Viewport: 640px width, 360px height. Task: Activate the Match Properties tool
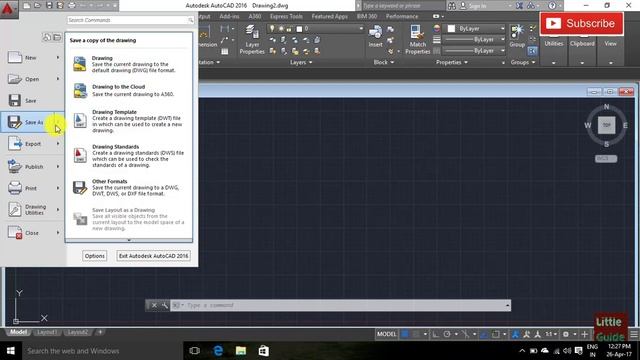(x=418, y=39)
